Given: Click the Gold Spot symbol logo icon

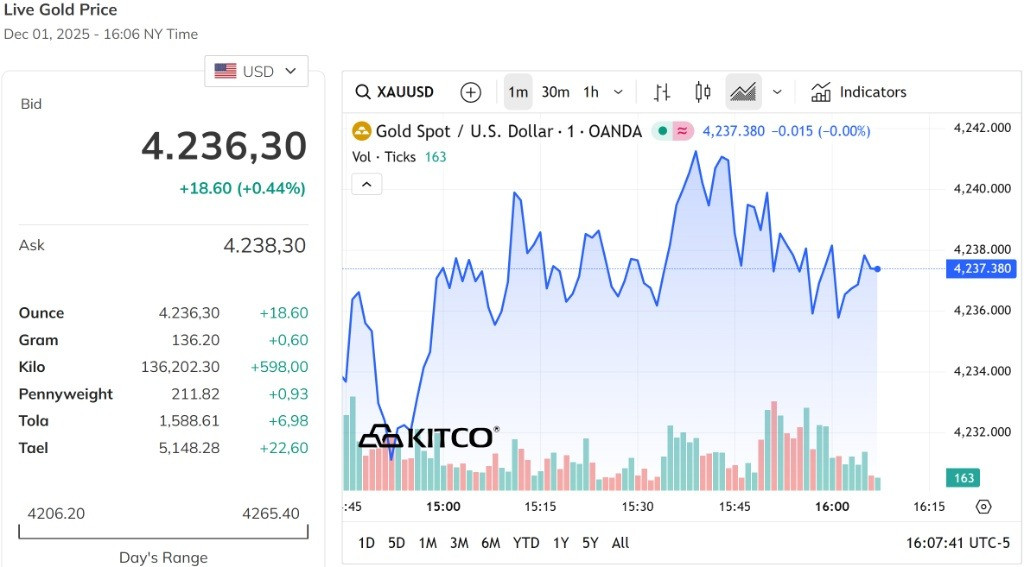Looking at the screenshot, I should pos(361,131).
